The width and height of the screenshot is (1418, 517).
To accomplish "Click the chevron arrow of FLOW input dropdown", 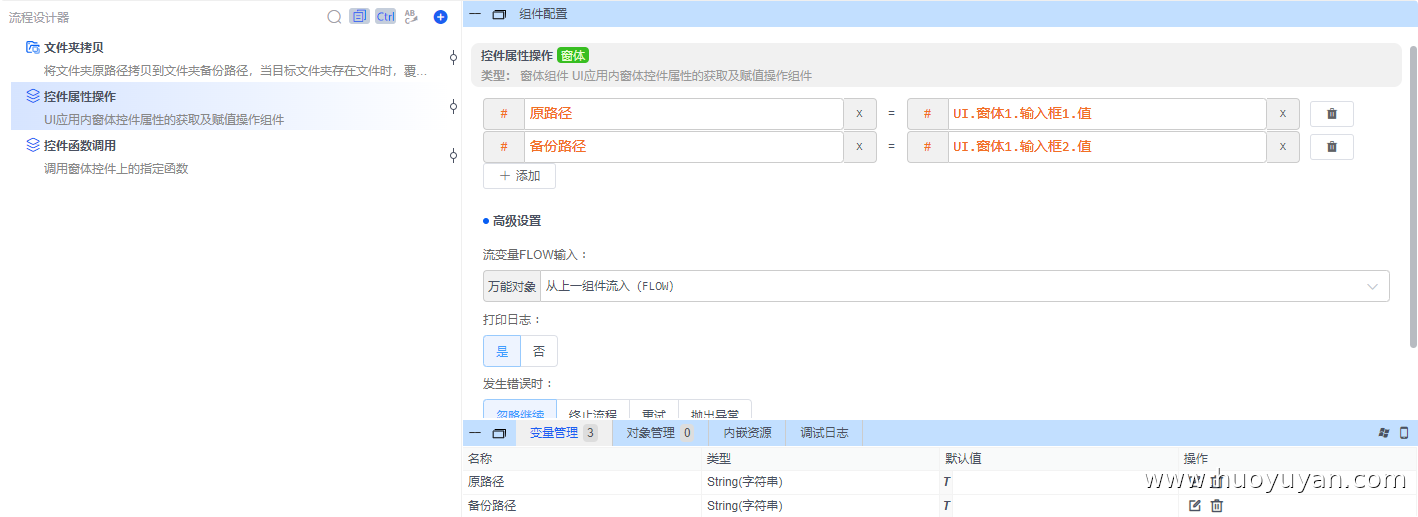I will point(1372,286).
